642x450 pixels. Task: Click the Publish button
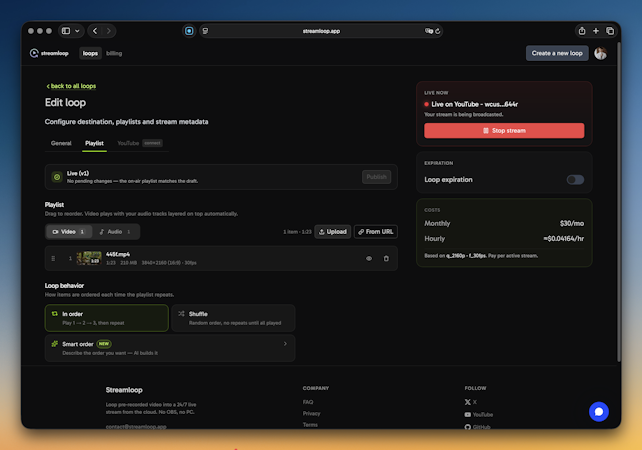point(376,177)
